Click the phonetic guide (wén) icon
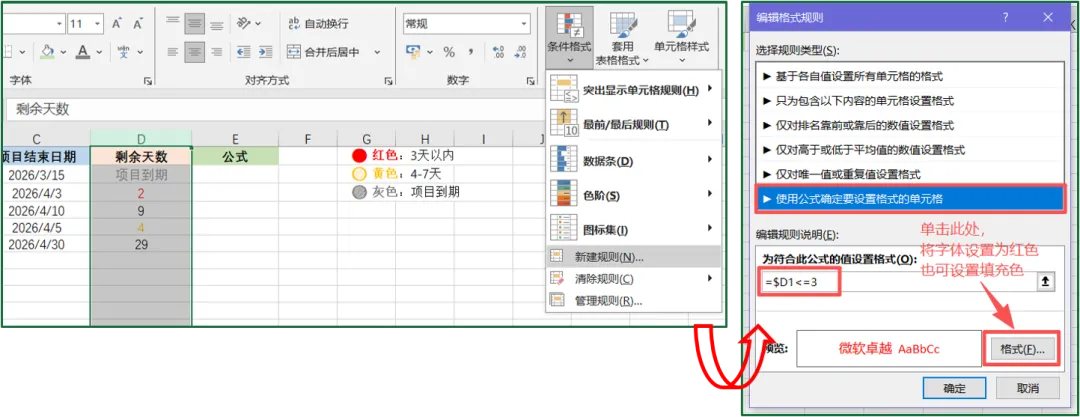 coord(123,52)
